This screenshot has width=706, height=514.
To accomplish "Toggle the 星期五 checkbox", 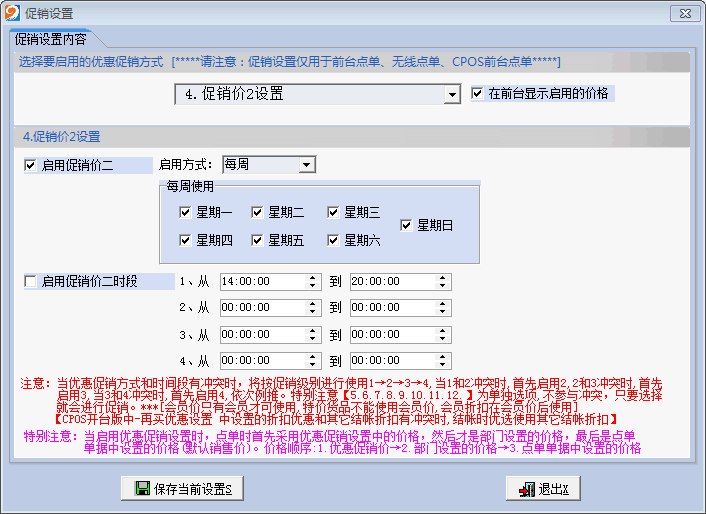I will coord(258,240).
